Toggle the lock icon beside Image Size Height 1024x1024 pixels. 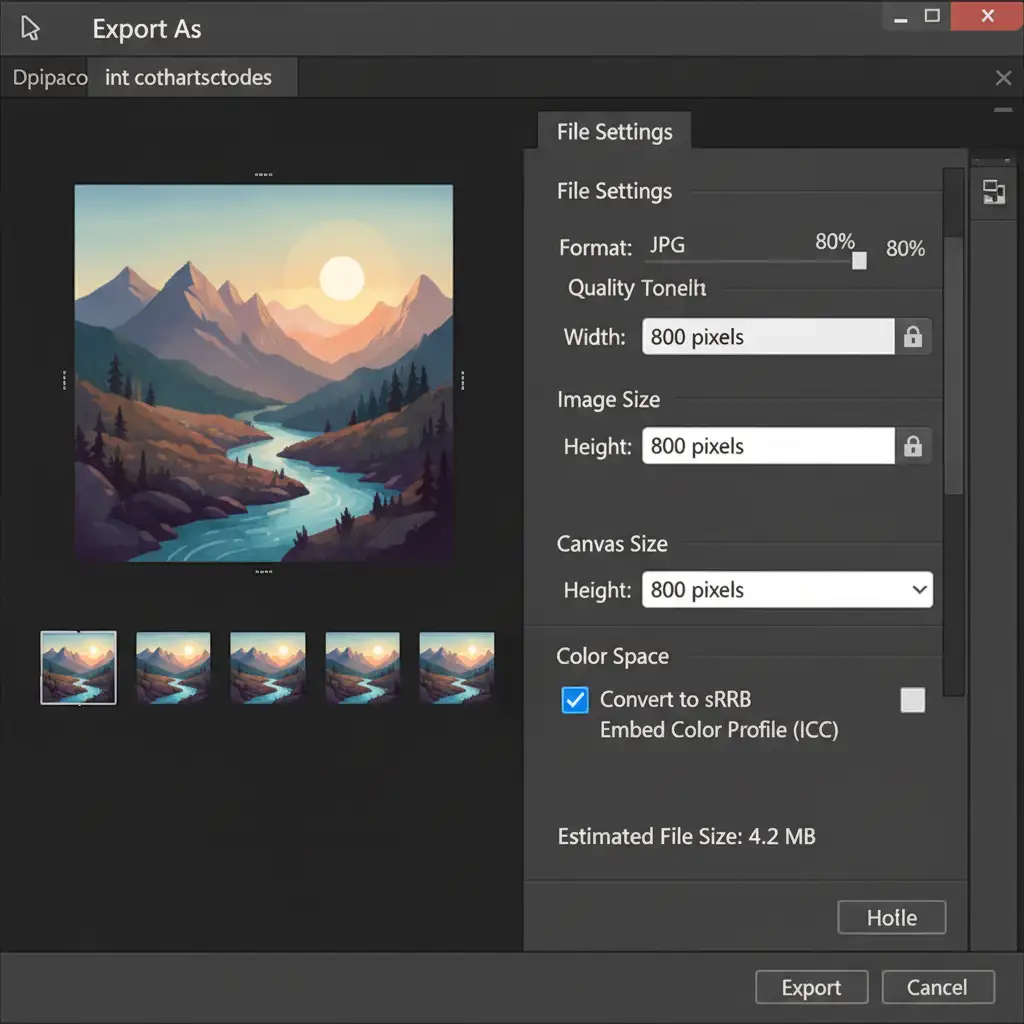(x=912, y=447)
